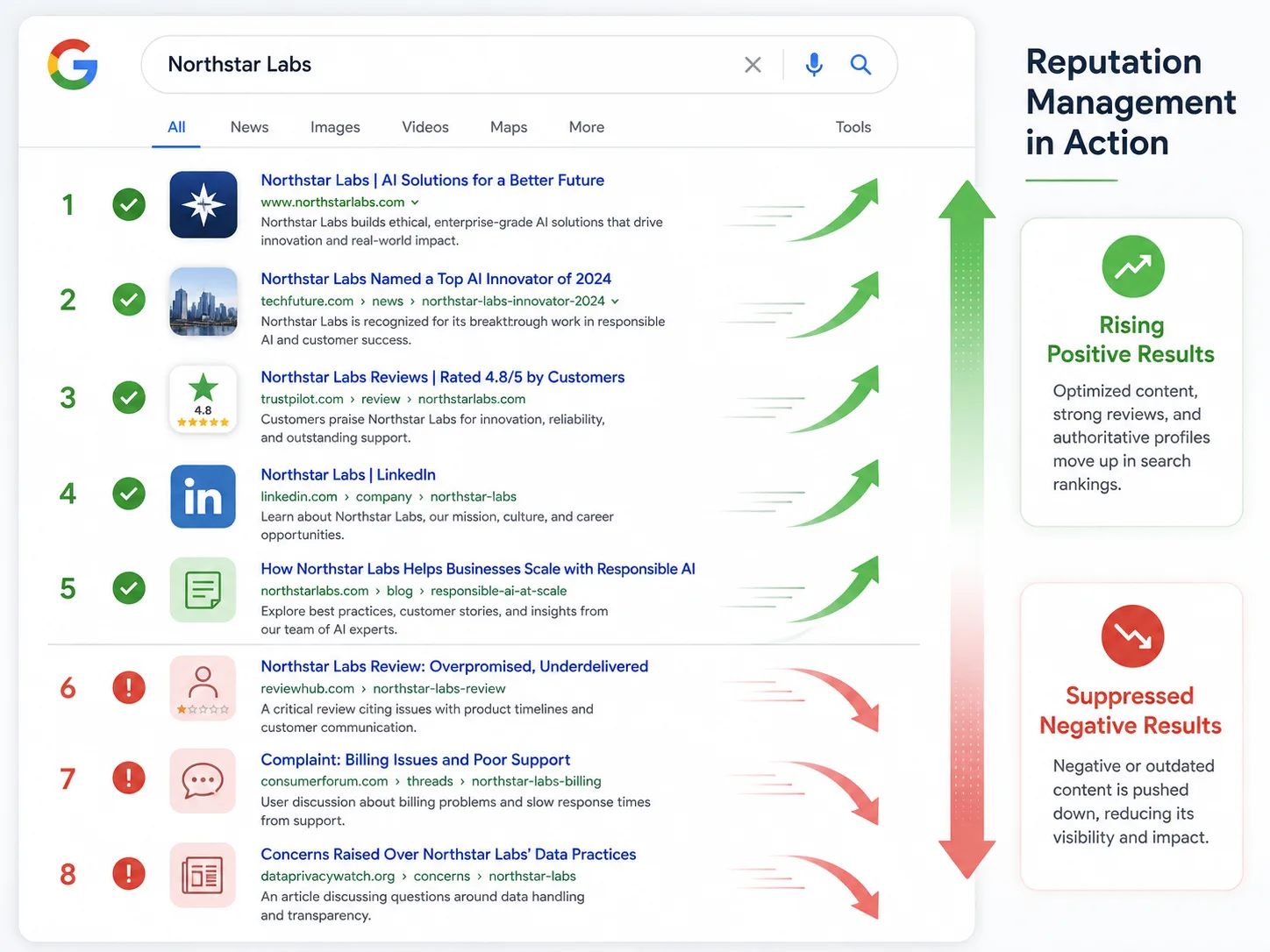
Task: Click snippet 'An article discussing questions around data handling'
Action: pyautogui.click(x=423, y=906)
